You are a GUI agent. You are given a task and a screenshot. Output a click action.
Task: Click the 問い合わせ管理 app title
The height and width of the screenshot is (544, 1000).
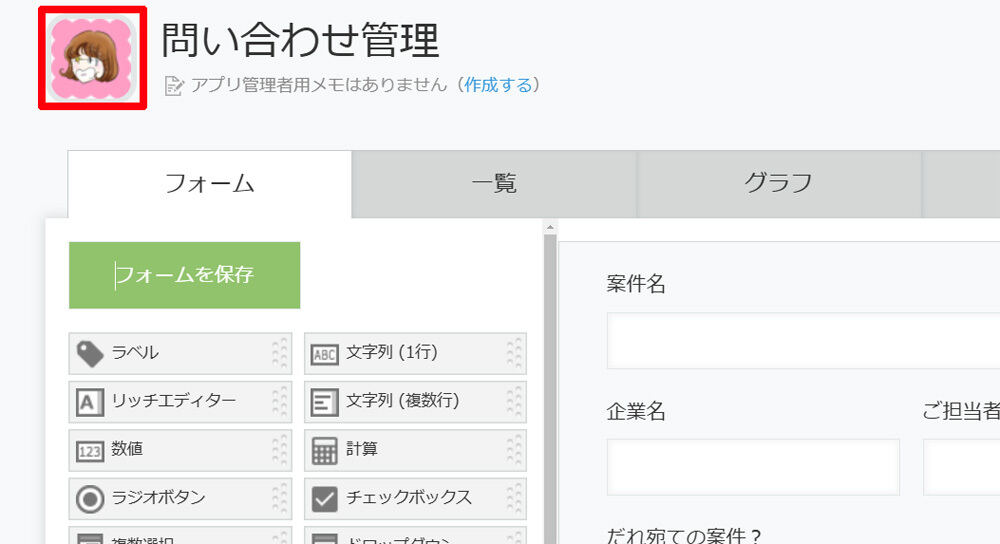[x=300, y=40]
